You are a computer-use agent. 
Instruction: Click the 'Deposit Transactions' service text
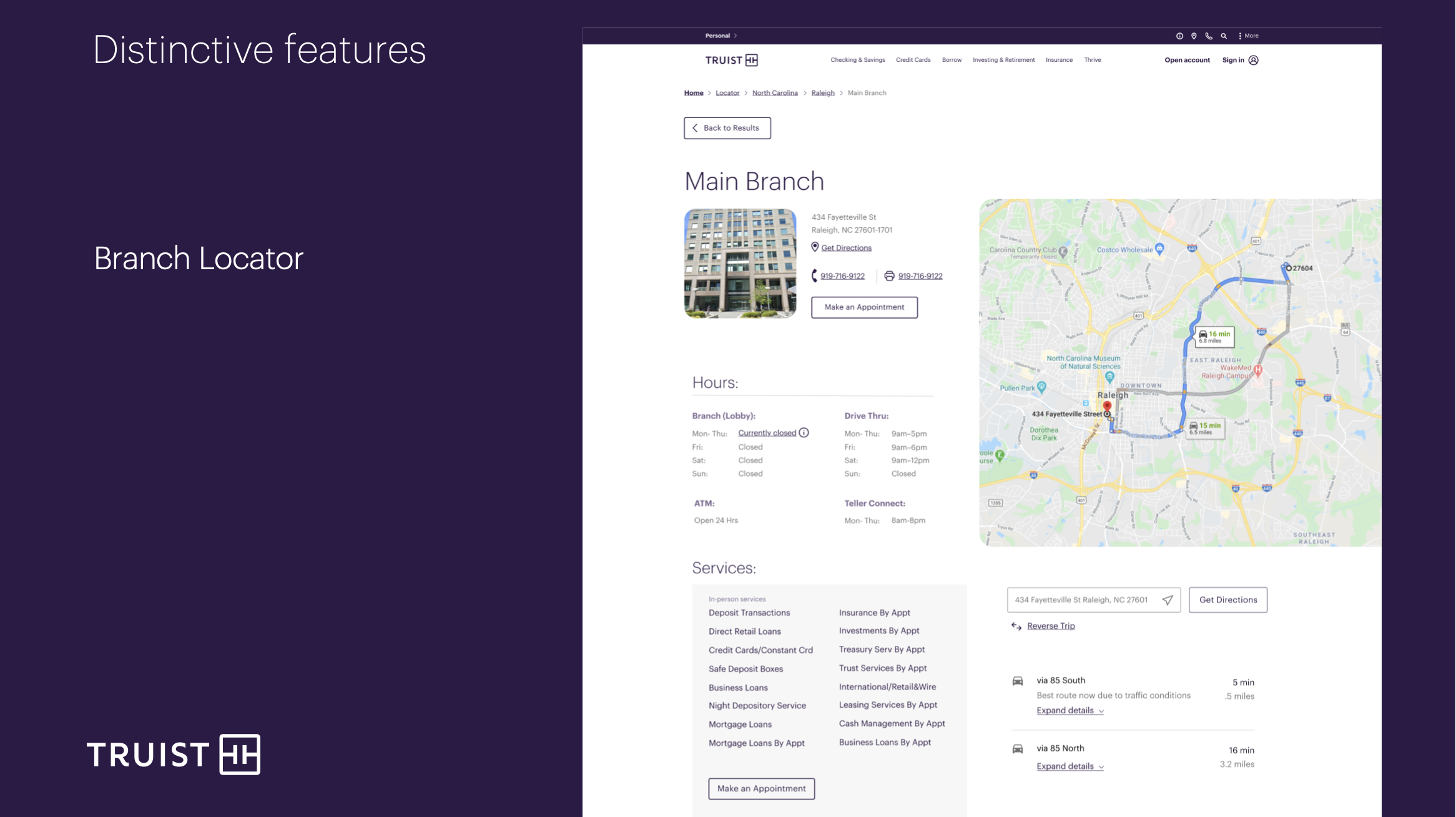pyautogui.click(x=749, y=613)
